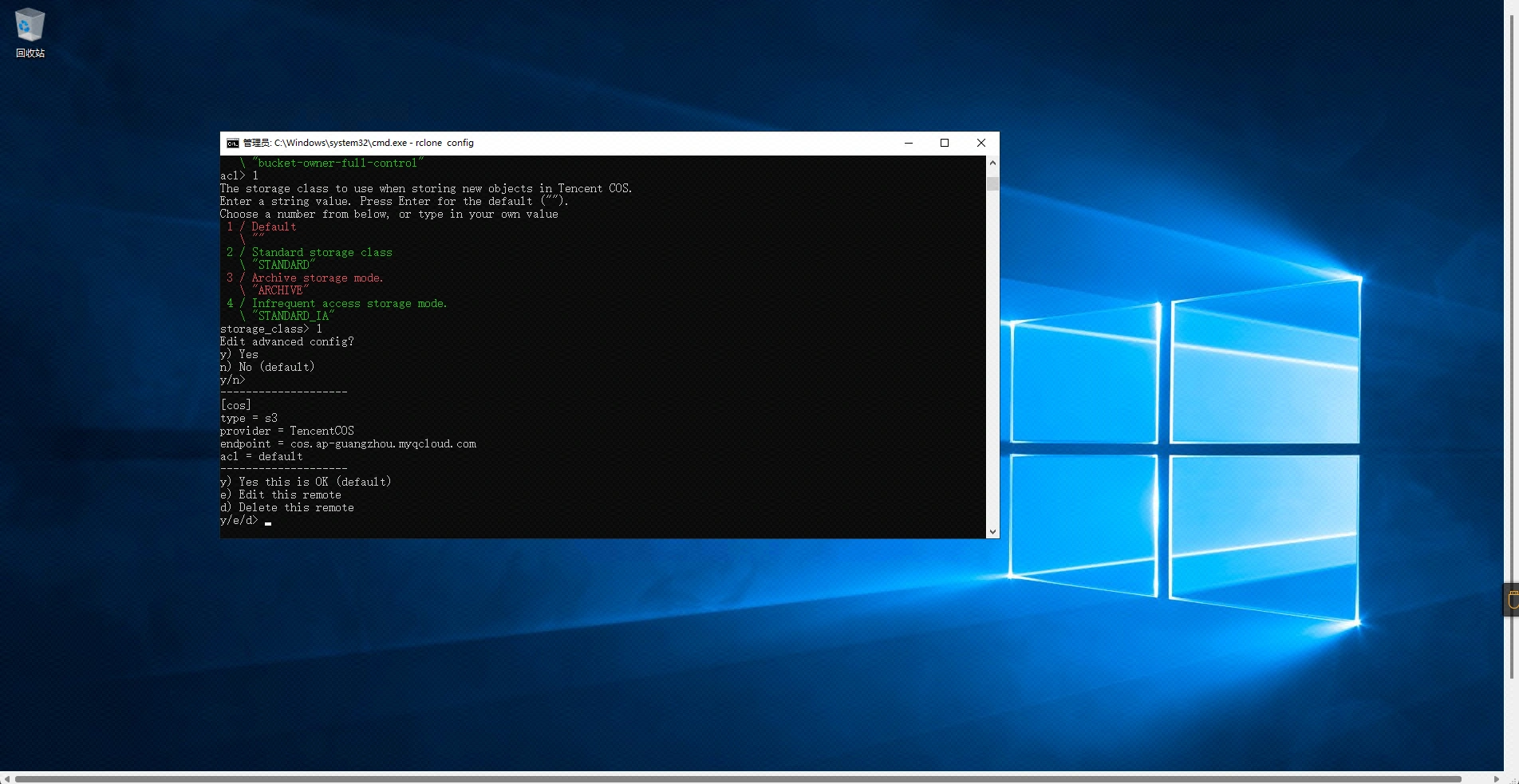The height and width of the screenshot is (784, 1519).
Task: Click the 'y/e/d>' input prompt
Action: coord(239,520)
